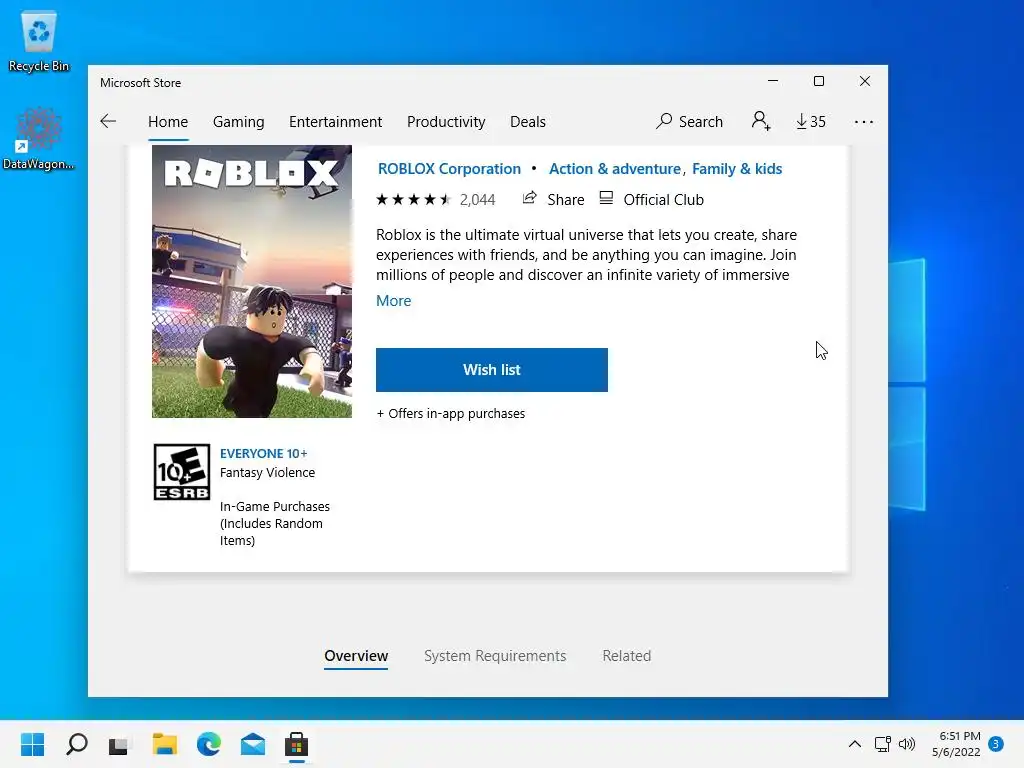Open network status tray icon
This screenshot has width=1024, height=768.
882,744
